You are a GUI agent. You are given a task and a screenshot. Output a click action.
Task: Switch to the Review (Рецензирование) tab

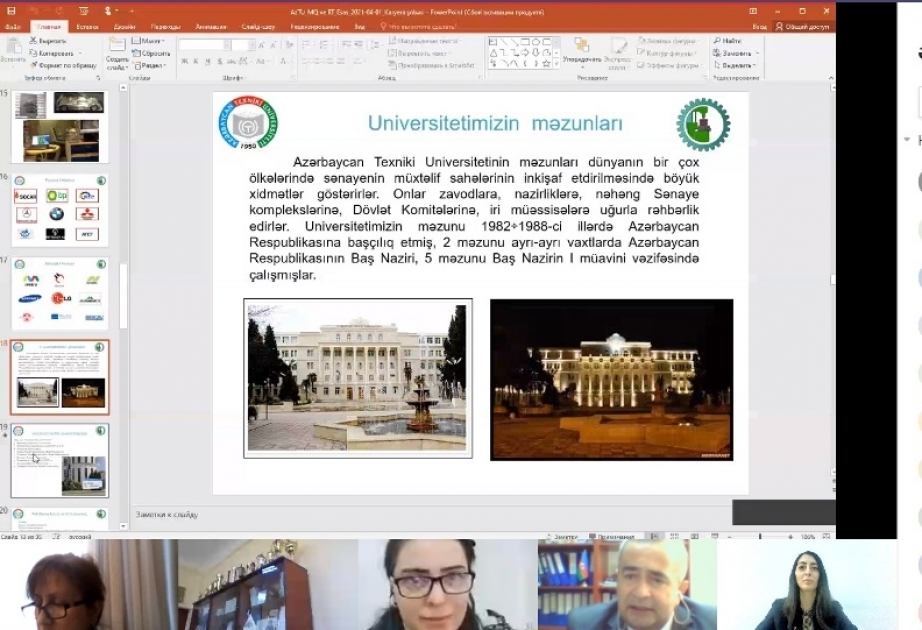[x=315, y=26]
